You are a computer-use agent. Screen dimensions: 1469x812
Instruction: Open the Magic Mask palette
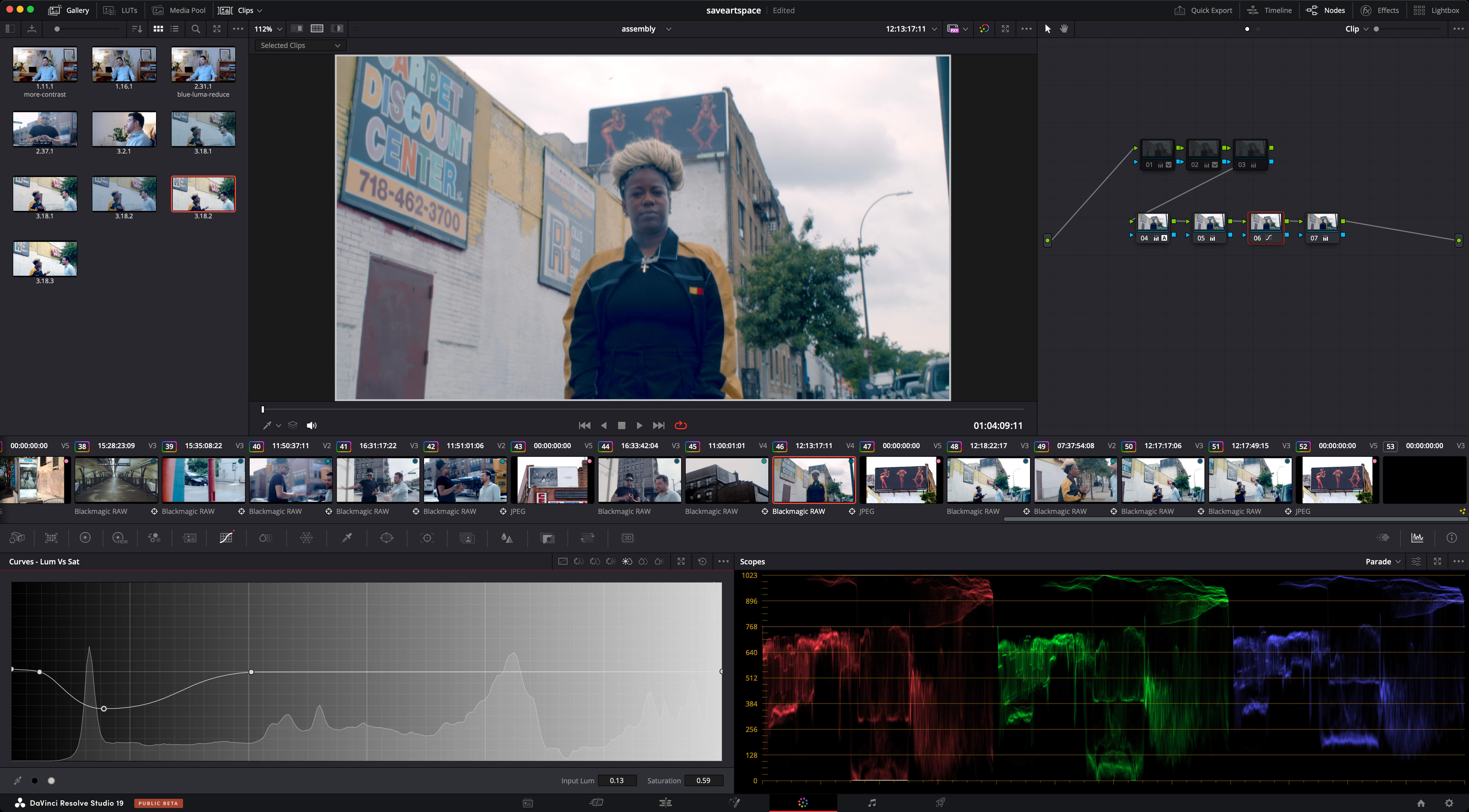coord(467,538)
